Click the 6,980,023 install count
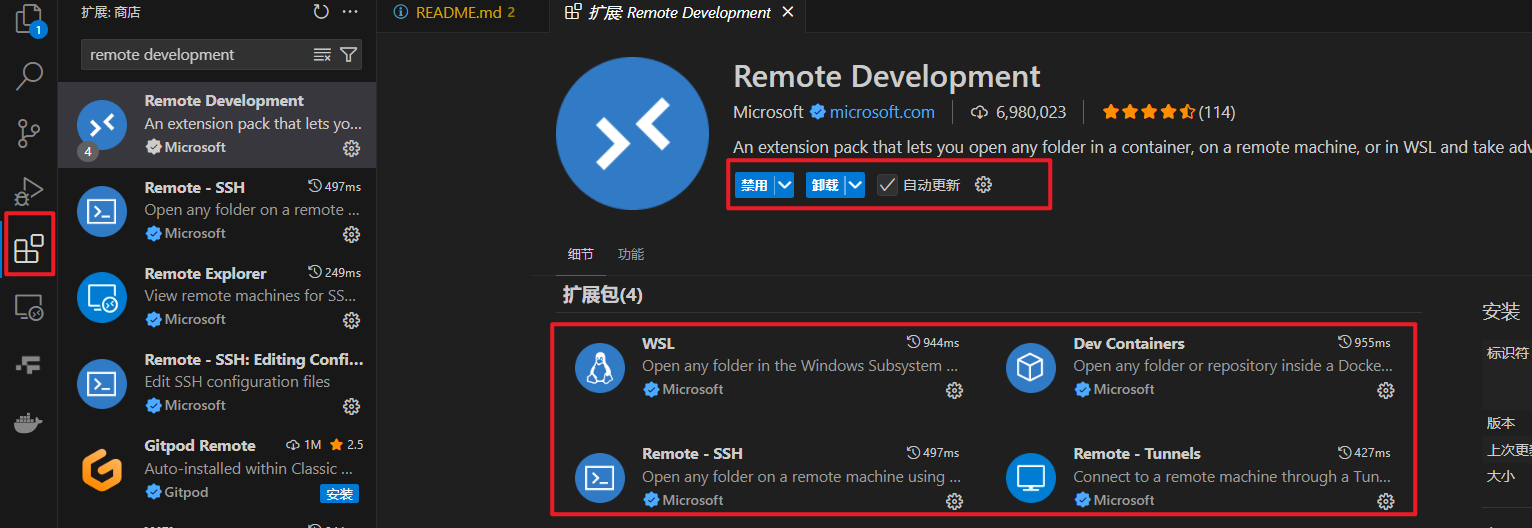1532x528 pixels. (x=1019, y=112)
